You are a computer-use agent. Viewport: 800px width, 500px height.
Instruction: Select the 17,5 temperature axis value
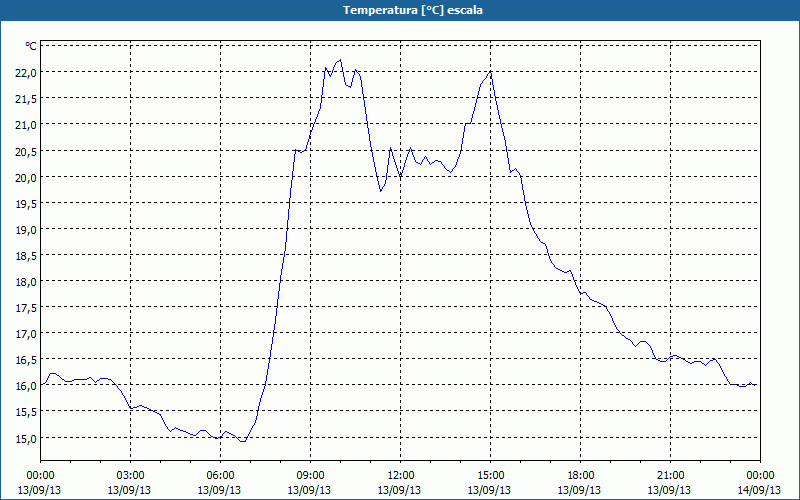coord(26,308)
